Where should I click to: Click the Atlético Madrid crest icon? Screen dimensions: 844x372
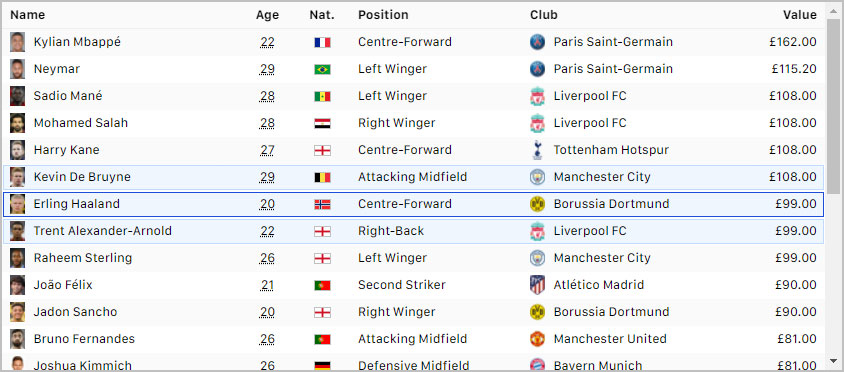point(537,285)
